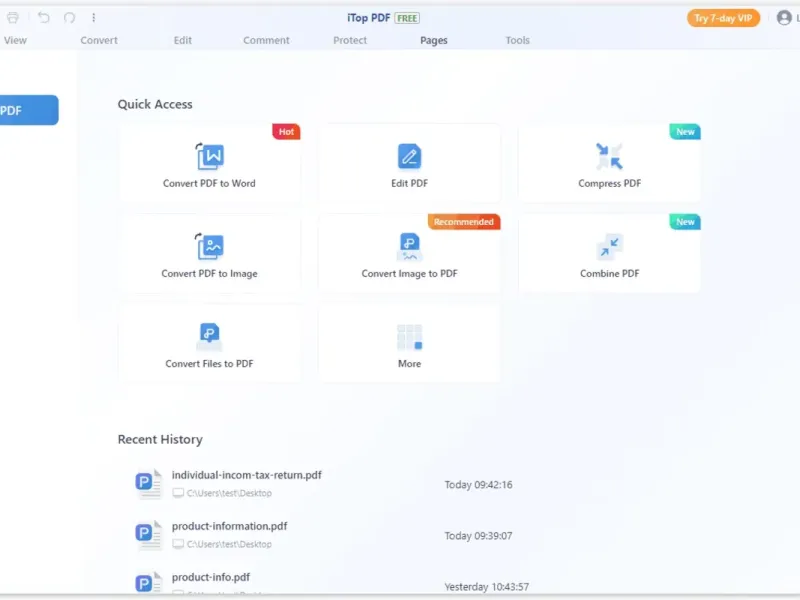Click the New badge on Compress PDF card
Image resolution: width=800 pixels, height=600 pixels.
[x=685, y=132]
